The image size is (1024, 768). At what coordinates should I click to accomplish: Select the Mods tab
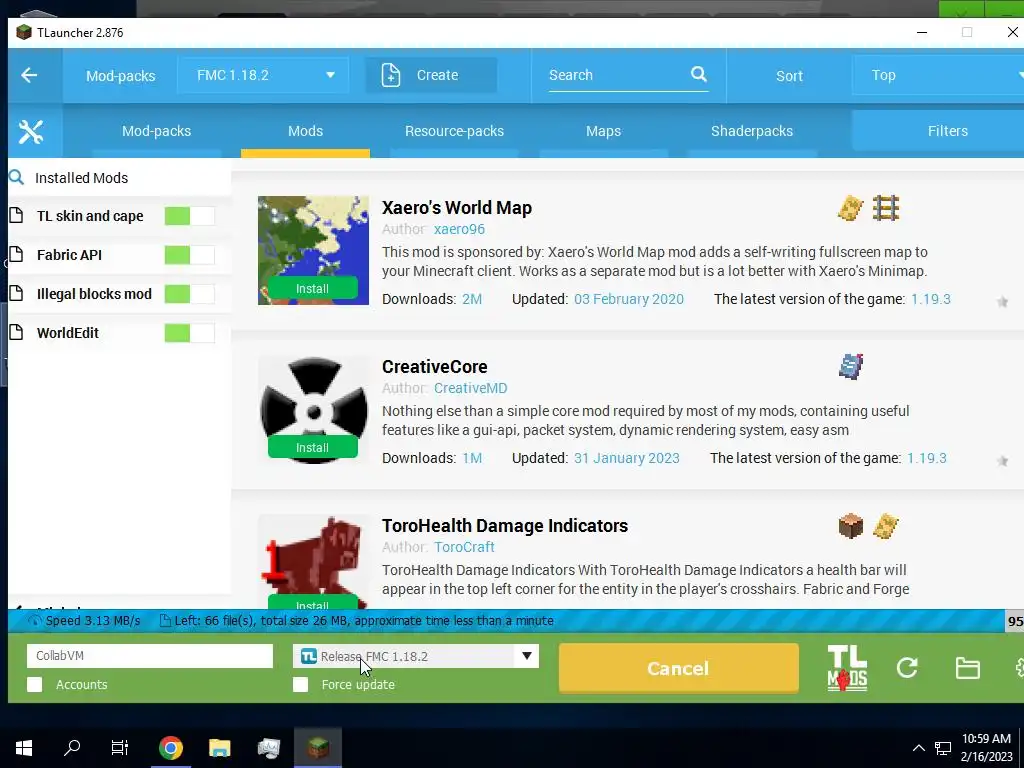click(305, 131)
